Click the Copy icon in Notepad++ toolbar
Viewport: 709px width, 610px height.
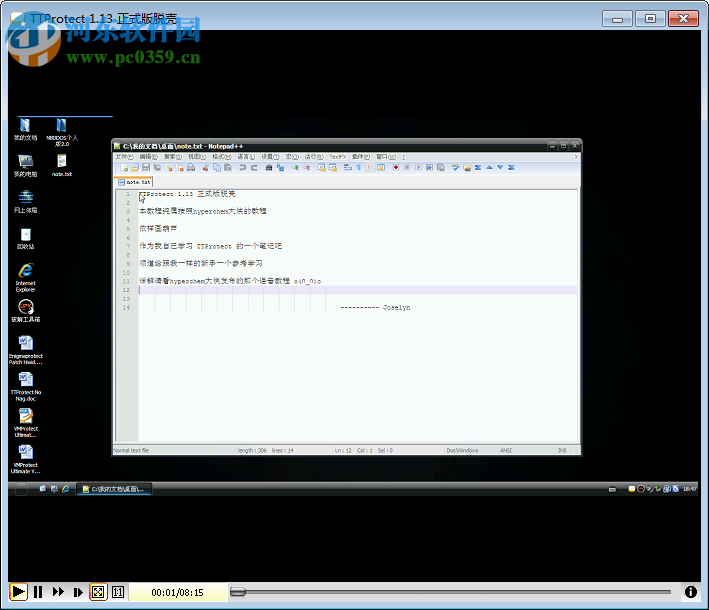click(217, 168)
